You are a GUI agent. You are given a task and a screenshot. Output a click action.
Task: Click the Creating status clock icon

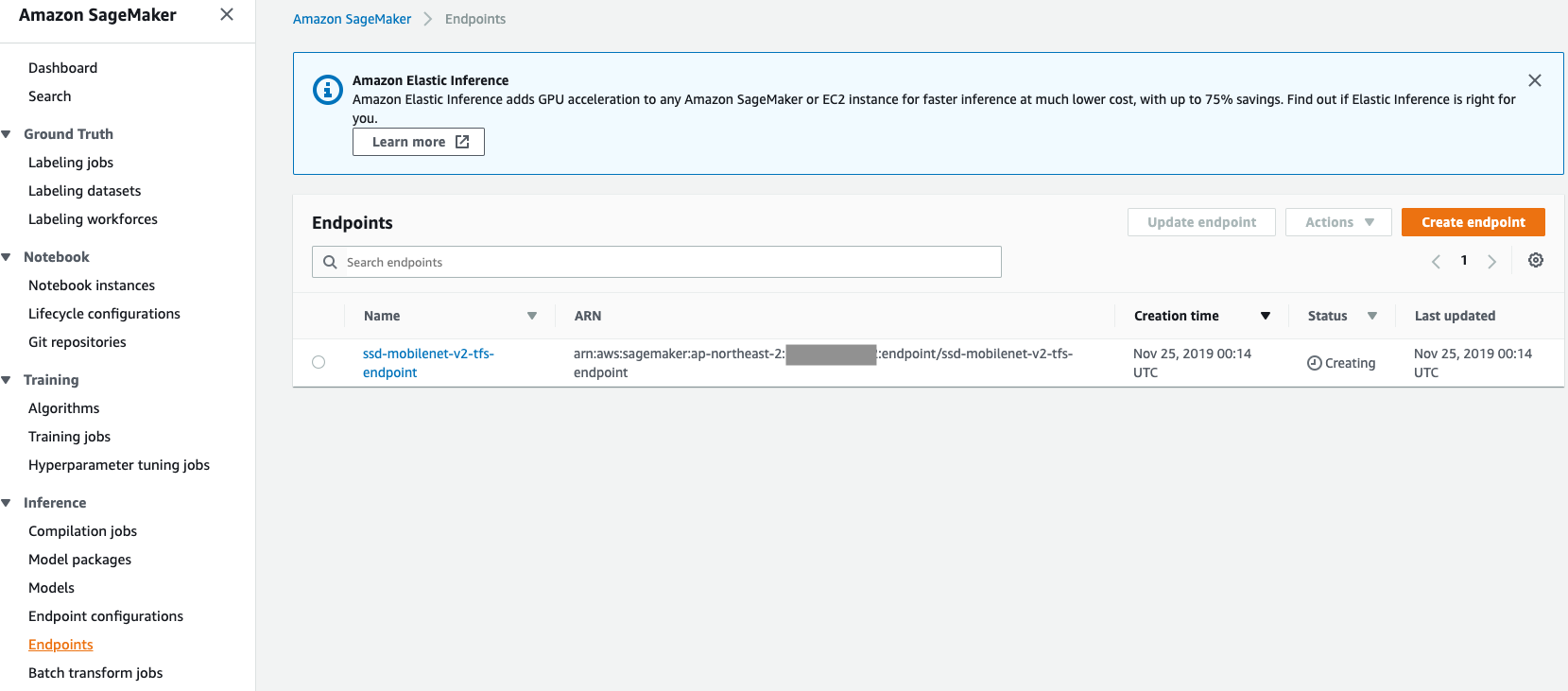point(1314,363)
